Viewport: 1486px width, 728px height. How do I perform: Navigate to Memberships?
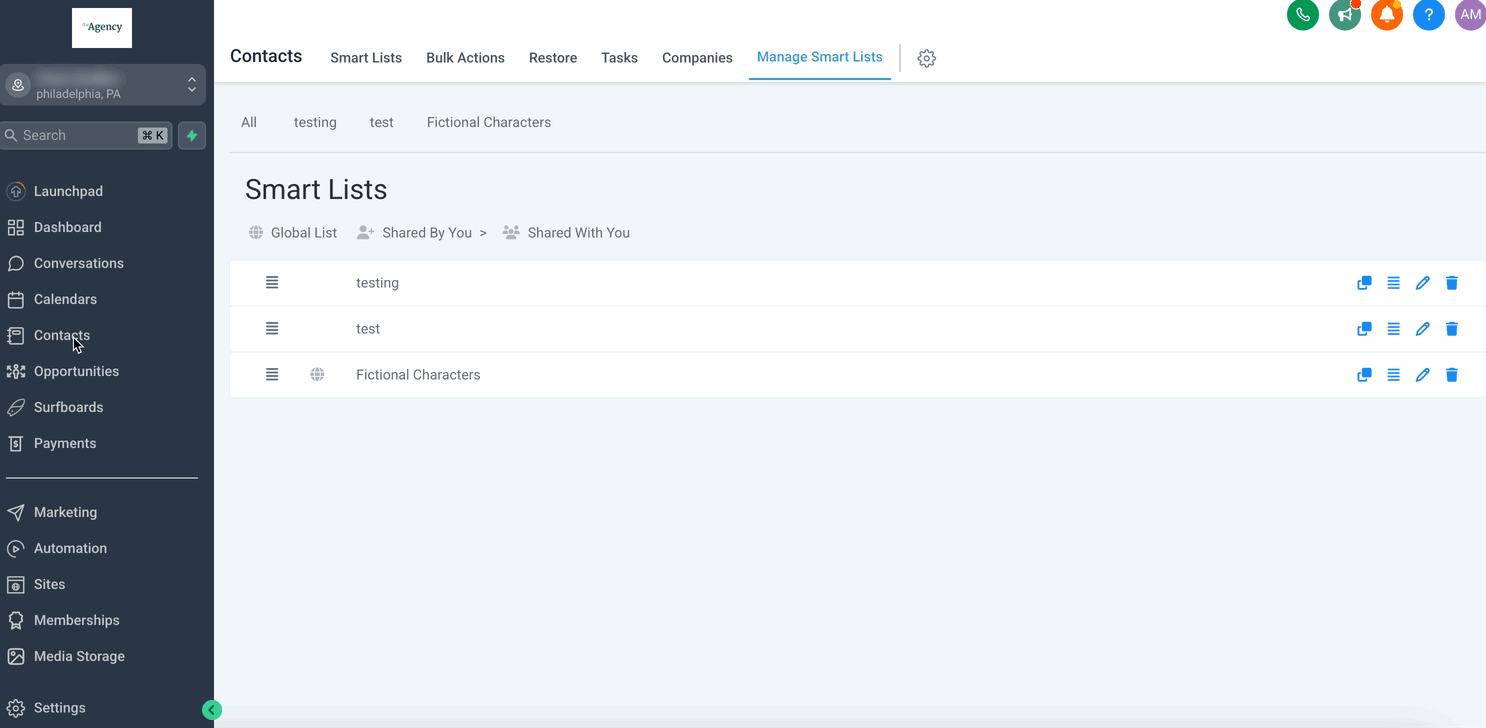point(76,620)
